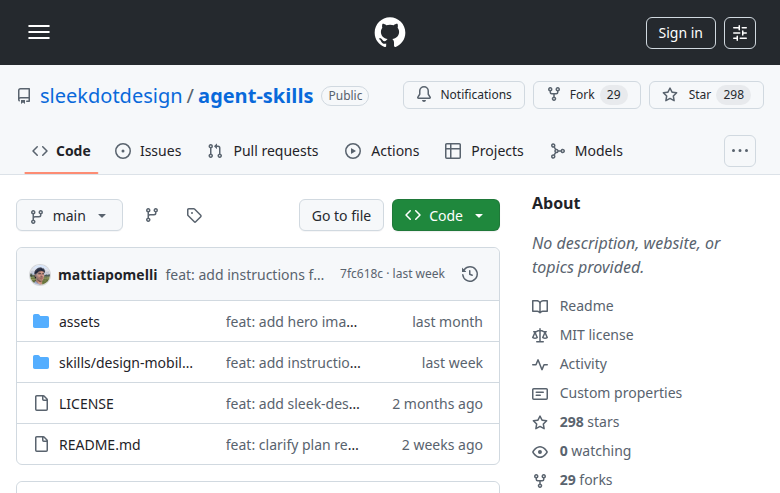Image resolution: width=780 pixels, height=493 pixels.
Task: Jump to Readme in About sidebar
Action: tap(573, 306)
